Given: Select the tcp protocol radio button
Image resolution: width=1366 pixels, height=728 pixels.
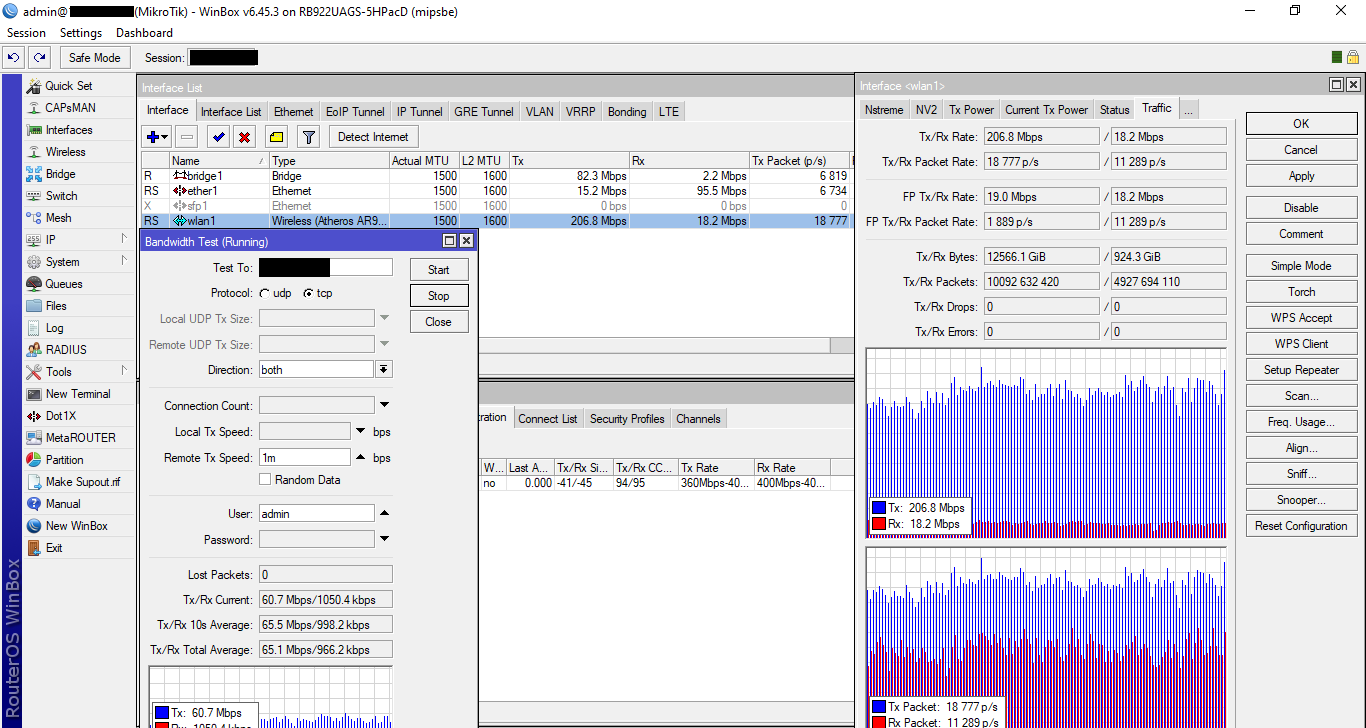Looking at the screenshot, I should (308, 294).
